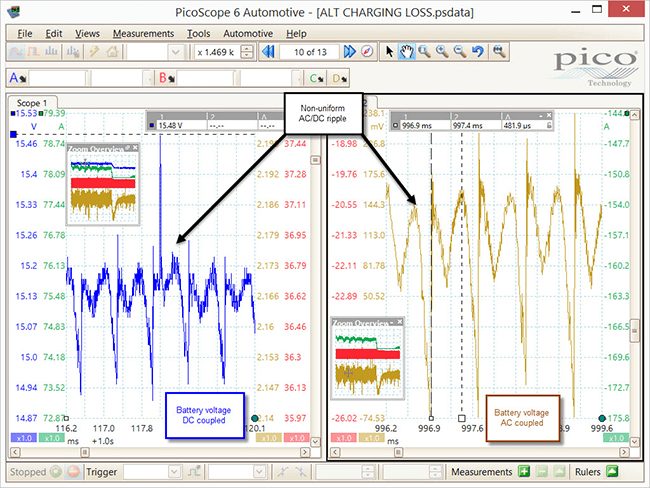Screen dimensions: 650x488
Task: Open the Measurements menu
Action: pos(143,34)
